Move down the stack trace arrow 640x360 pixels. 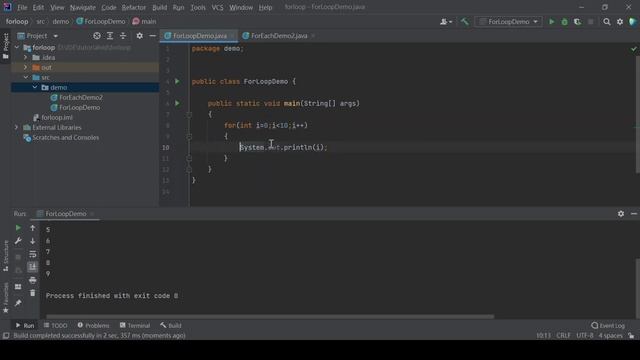33,241
